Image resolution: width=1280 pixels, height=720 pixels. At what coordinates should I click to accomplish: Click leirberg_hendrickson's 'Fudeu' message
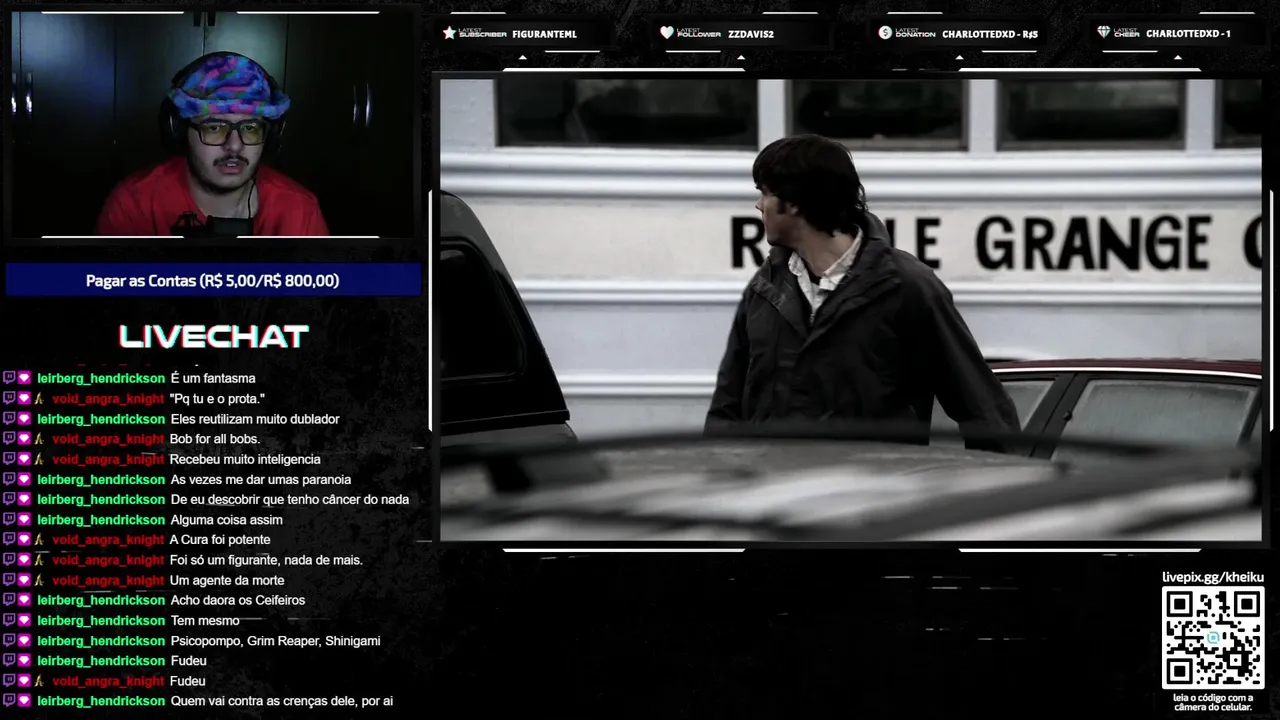pos(189,661)
